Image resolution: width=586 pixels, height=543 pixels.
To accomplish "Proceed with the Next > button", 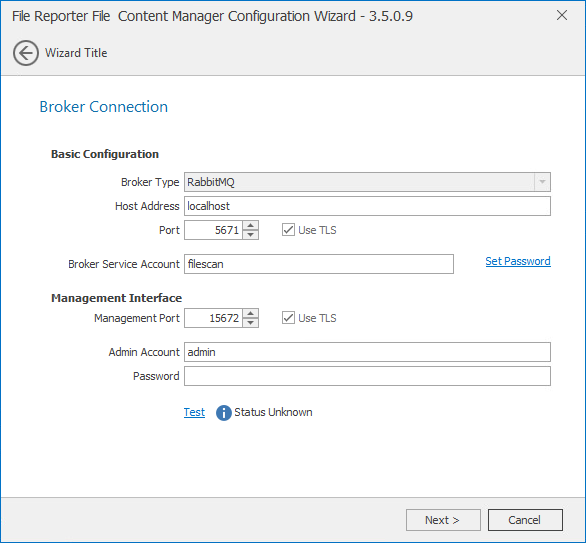I will [443, 520].
